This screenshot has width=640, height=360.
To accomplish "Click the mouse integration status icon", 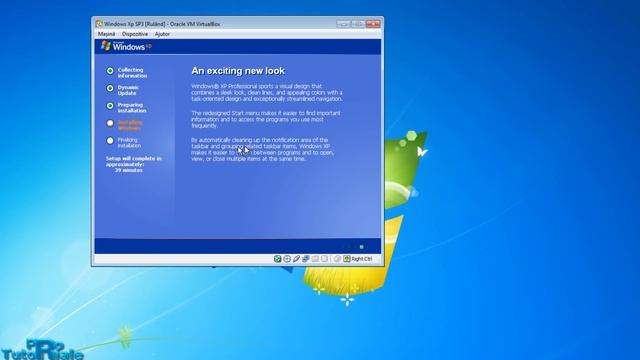I will (x=338, y=259).
